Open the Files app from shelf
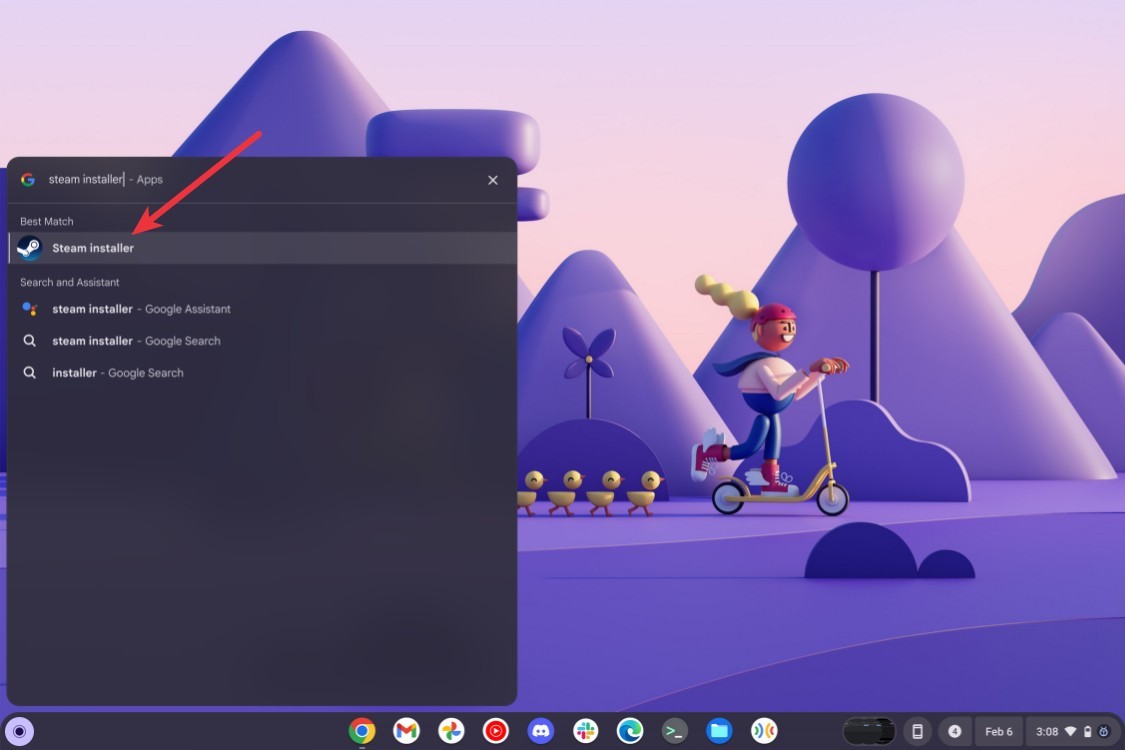 [x=719, y=731]
